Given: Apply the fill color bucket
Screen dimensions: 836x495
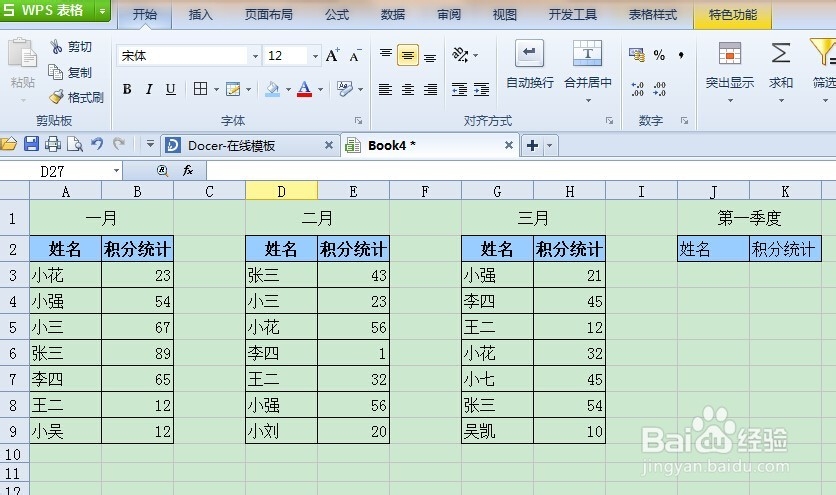Looking at the screenshot, I should click(272, 89).
